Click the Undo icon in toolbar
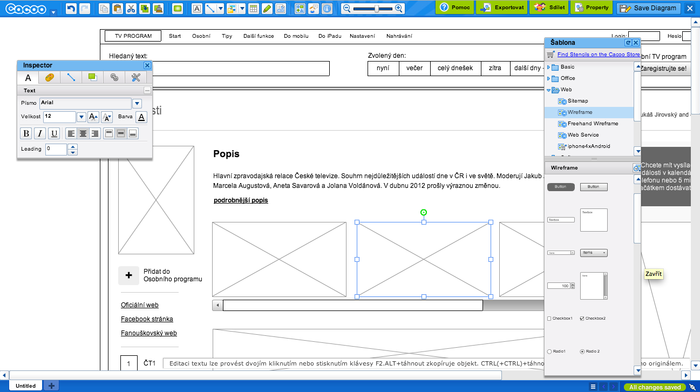700x392 pixels. point(71,8)
